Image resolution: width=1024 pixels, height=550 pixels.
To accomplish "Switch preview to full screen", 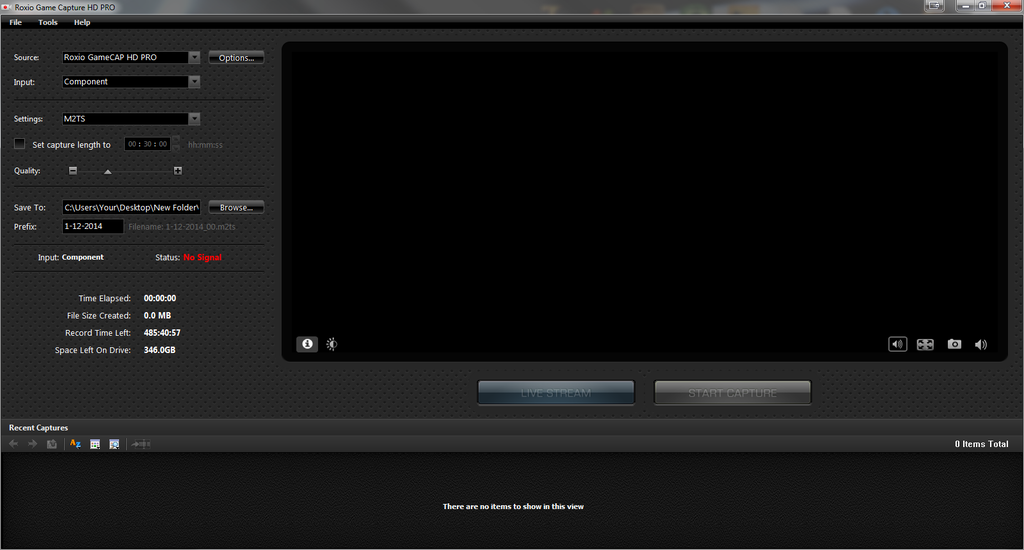I will pos(925,344).
